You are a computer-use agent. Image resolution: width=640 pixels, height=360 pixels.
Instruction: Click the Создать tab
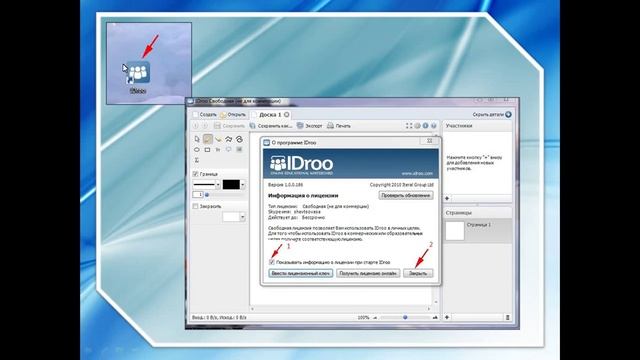coord(204,115)
